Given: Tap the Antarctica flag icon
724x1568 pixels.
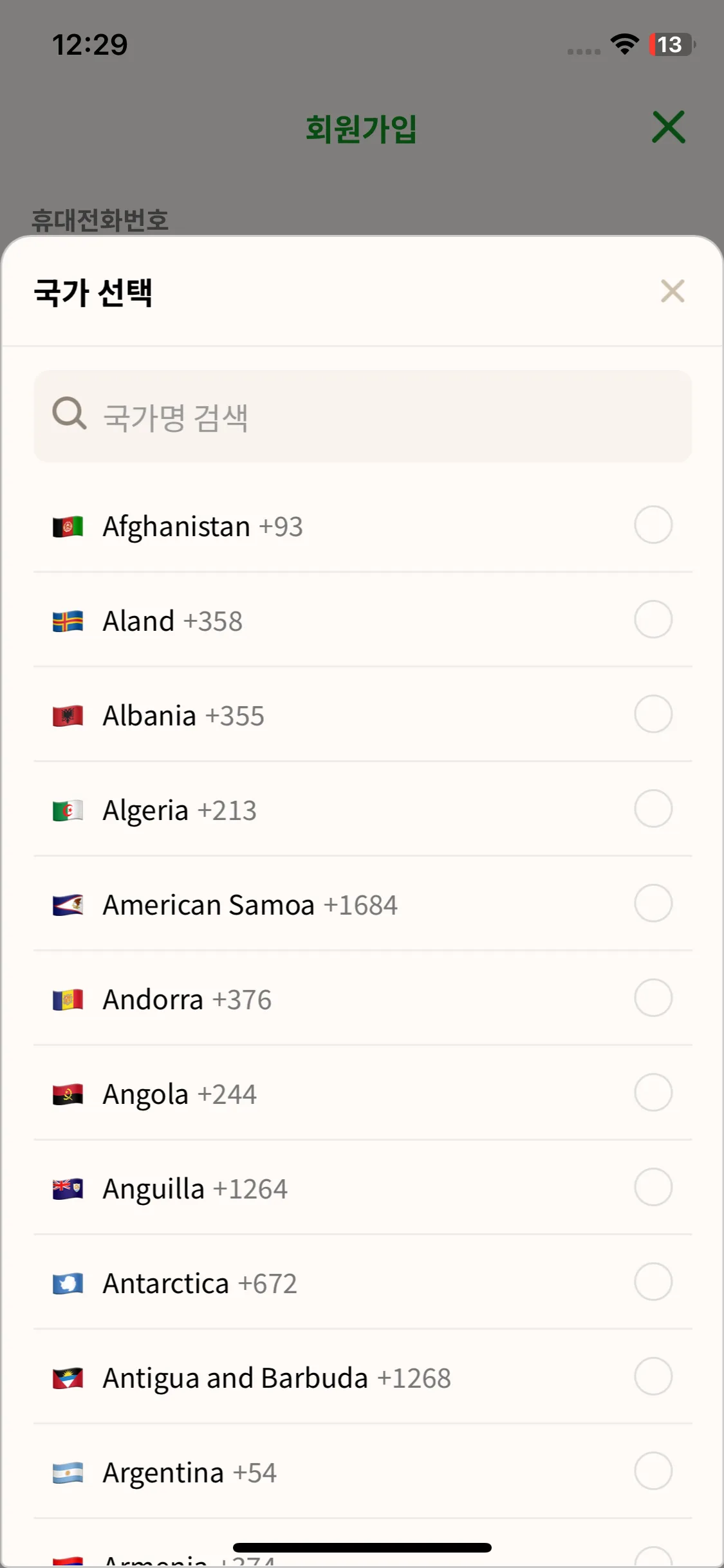Looking at the screenshot, I should click(68, 1283).
